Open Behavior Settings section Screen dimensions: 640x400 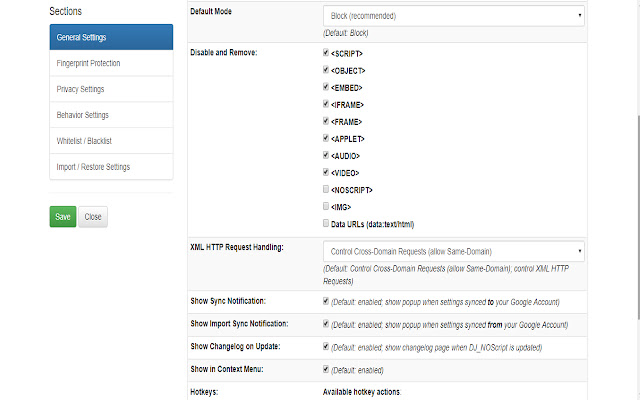tap(110, 115)
